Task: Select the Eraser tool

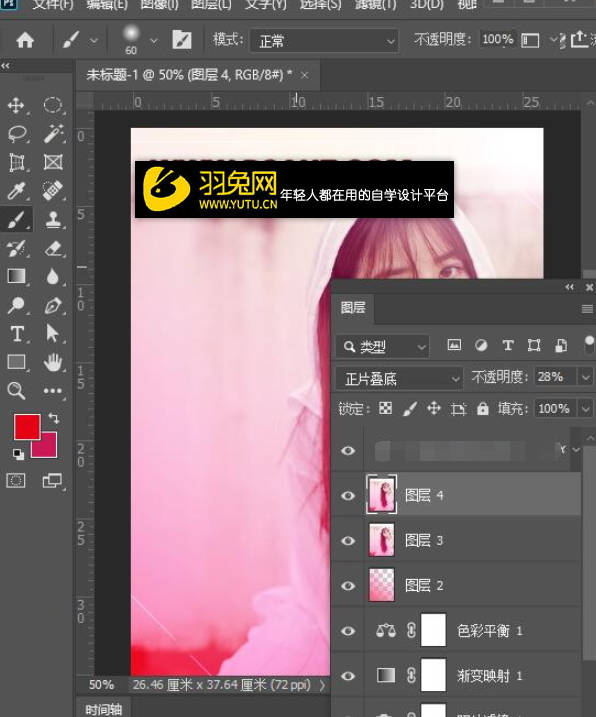Action: pyautogui.click(x=53, y=248)
